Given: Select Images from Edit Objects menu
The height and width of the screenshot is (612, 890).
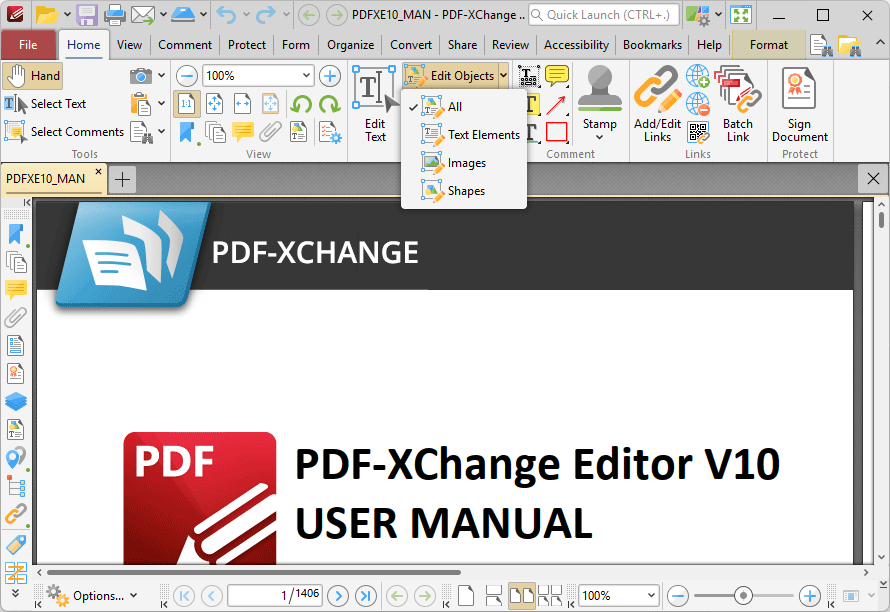Looking at the screenshot, I should point(463,163).
